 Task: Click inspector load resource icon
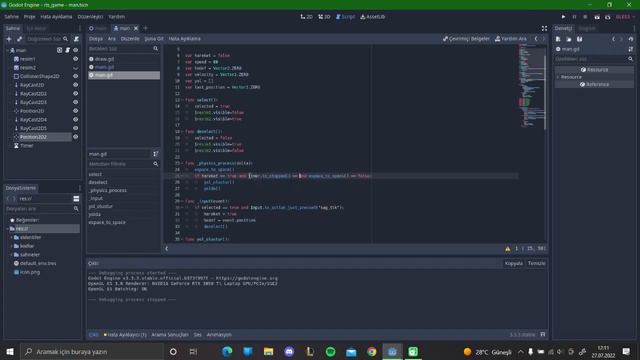click(569, 39)
